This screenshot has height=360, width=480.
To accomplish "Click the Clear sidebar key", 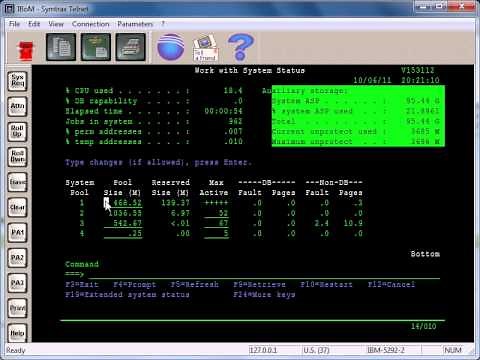I will (17, 207).
